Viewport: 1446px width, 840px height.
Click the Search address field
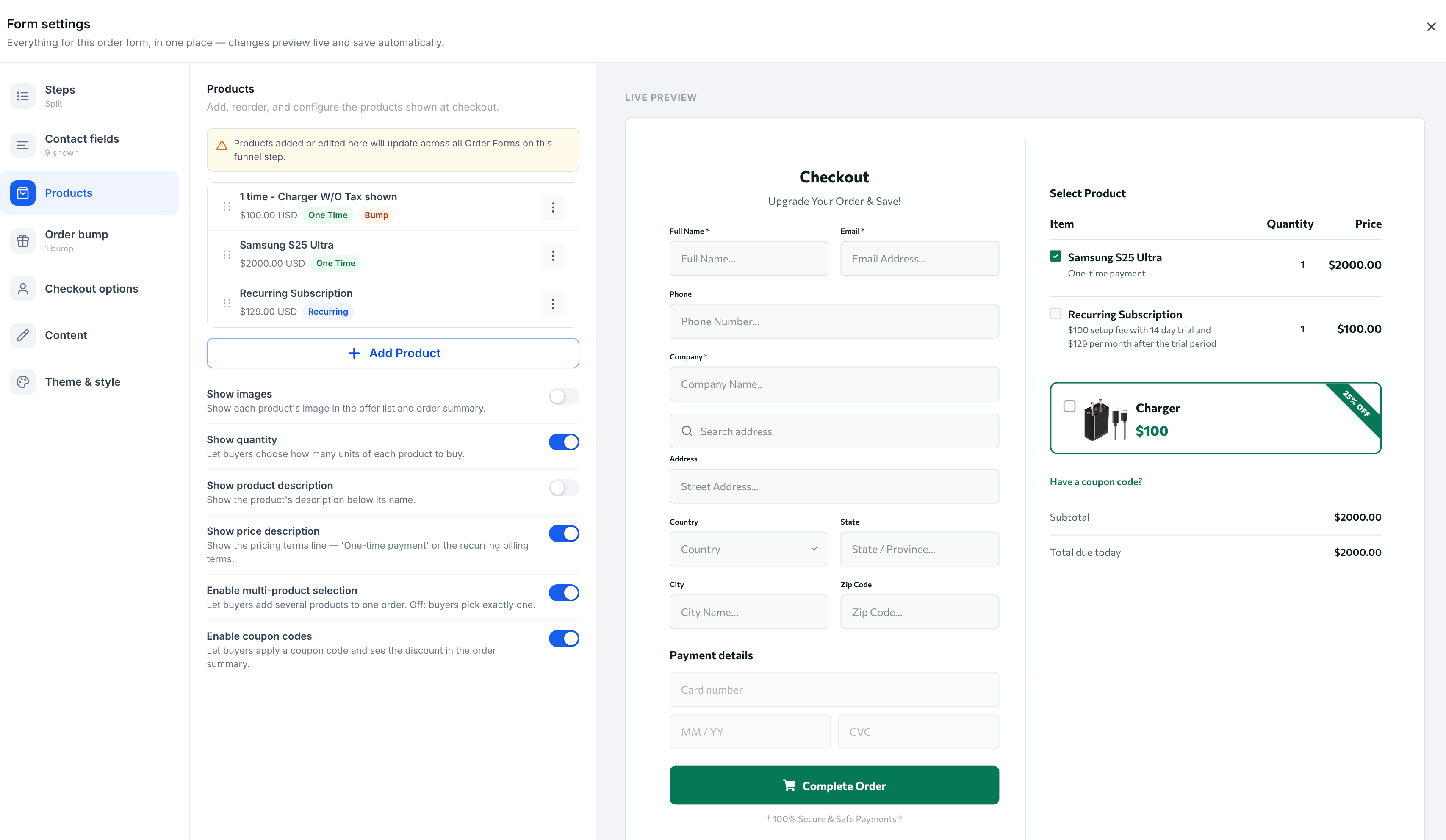coord(834,431)
